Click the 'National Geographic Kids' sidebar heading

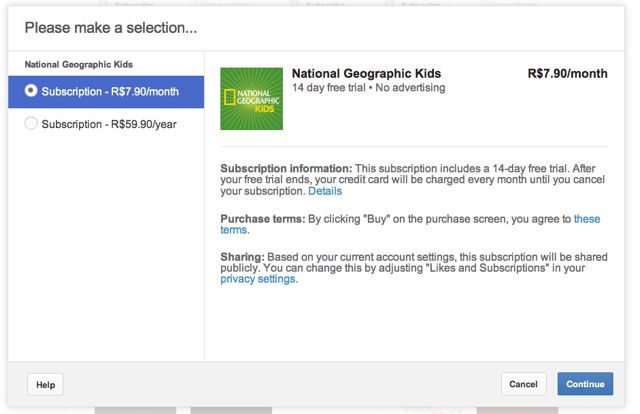pyautogui.click(x=79, y=65)
